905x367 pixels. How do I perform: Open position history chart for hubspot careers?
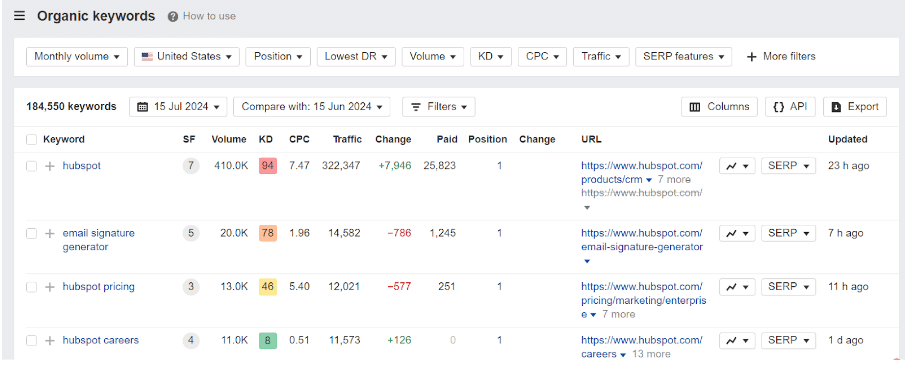pyautogui.click(x=737, y=340)
